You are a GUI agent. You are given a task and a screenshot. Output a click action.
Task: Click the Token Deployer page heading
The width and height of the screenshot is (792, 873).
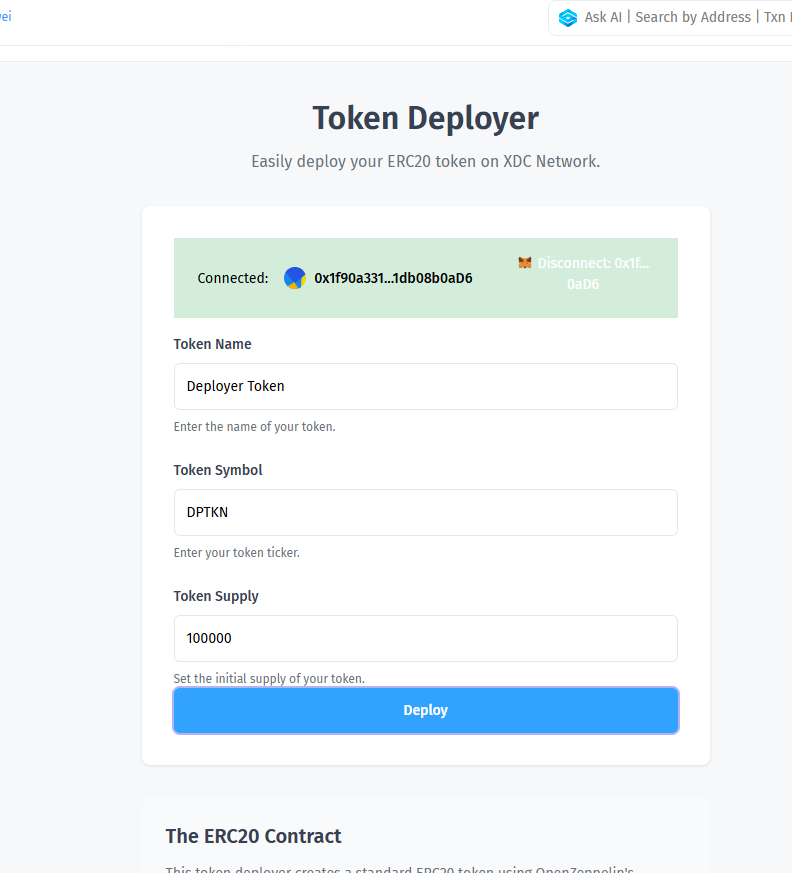(425, 118)
